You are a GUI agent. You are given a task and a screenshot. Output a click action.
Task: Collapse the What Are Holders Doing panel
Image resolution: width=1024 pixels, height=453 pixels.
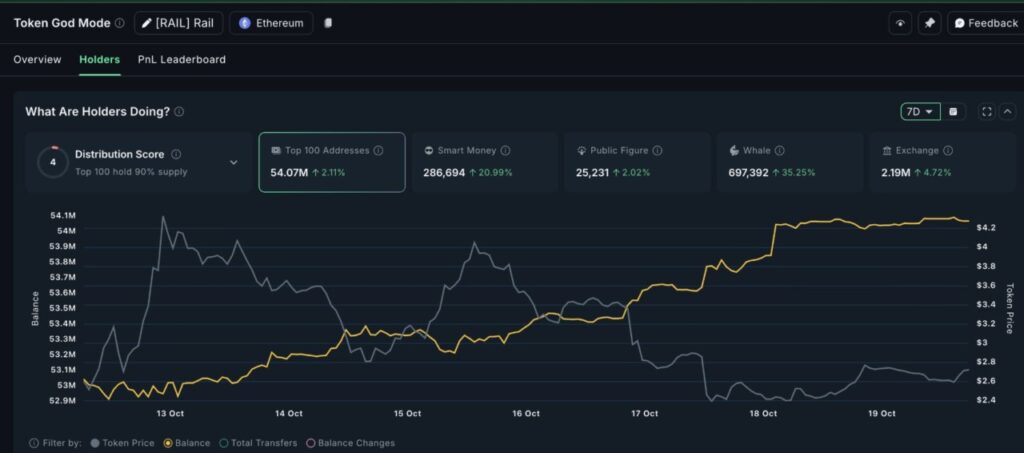(x=1007, y=112)
